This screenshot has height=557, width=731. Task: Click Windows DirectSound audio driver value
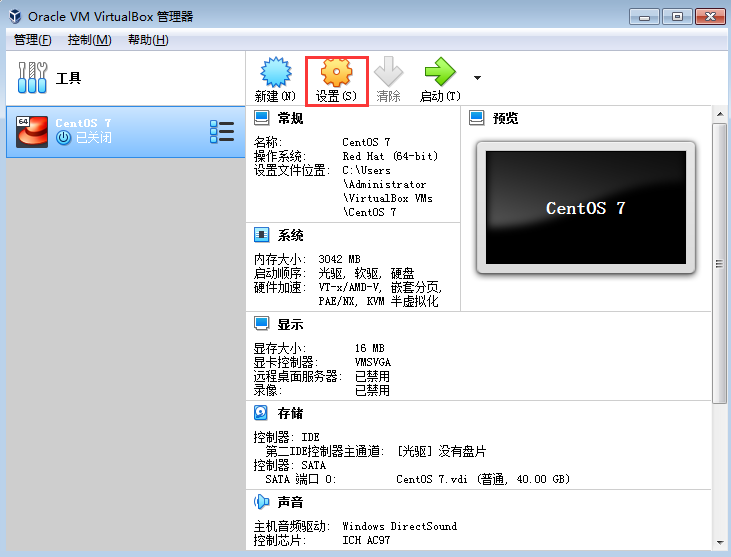(400, 526)
